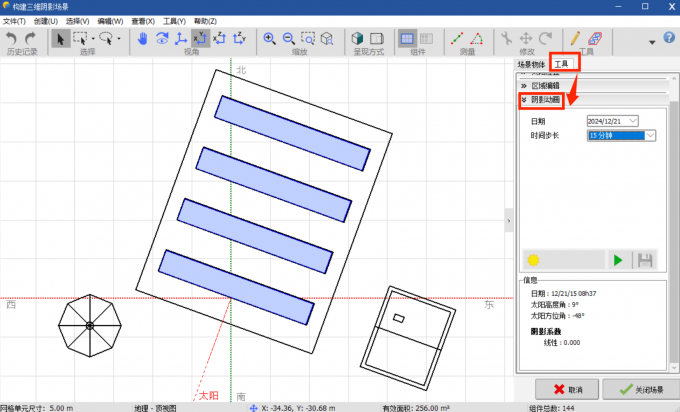Select the scissors modify tool
680x412 pixels.
(x=506, y=38)
